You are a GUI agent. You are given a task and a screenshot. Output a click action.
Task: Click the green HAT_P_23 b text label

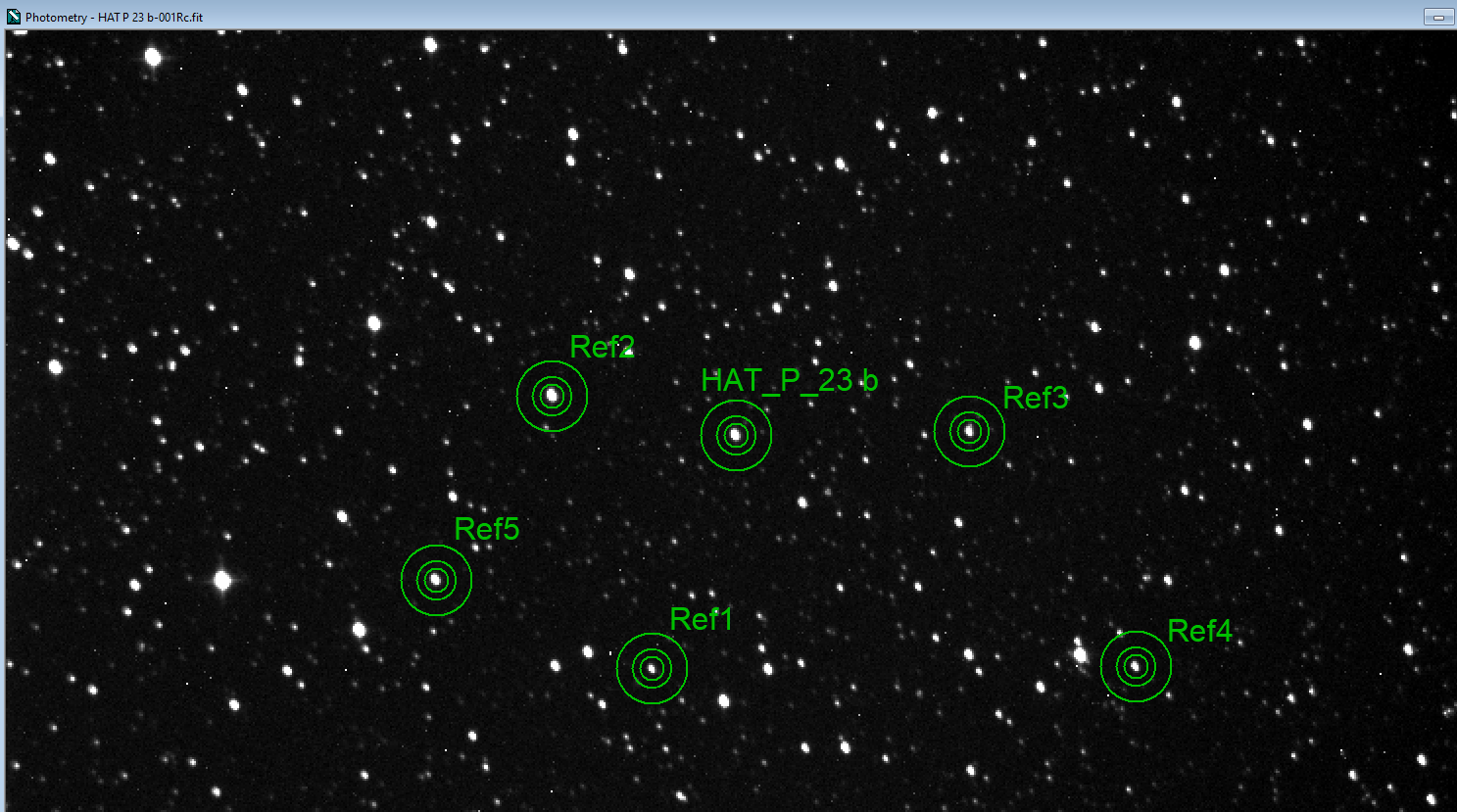pyautogui.click(x=789, y=381)
